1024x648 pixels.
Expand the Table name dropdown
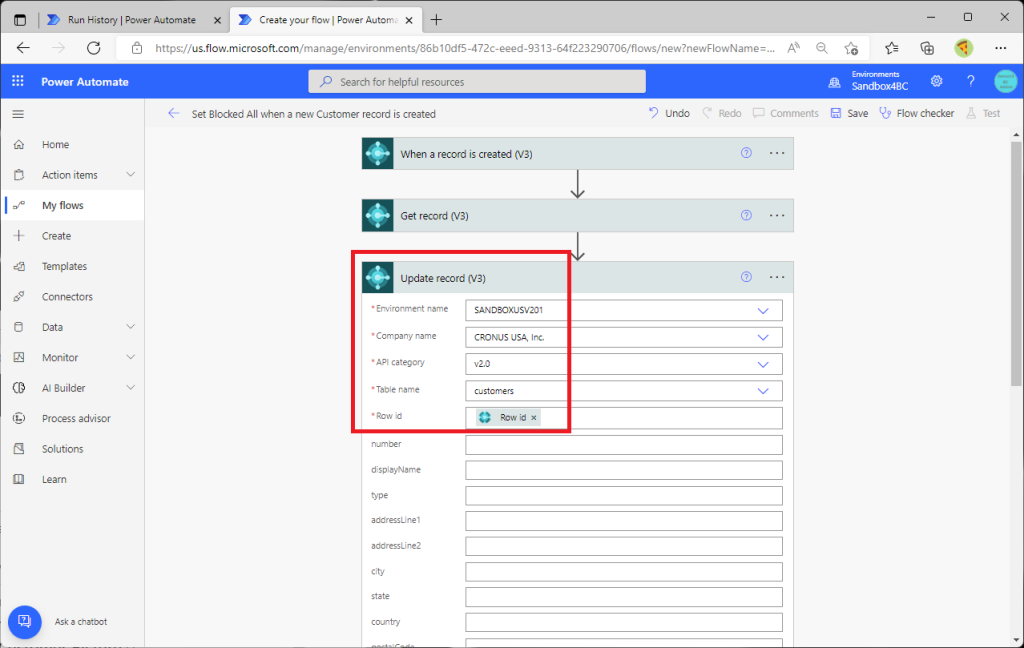(x=763, y=391)
